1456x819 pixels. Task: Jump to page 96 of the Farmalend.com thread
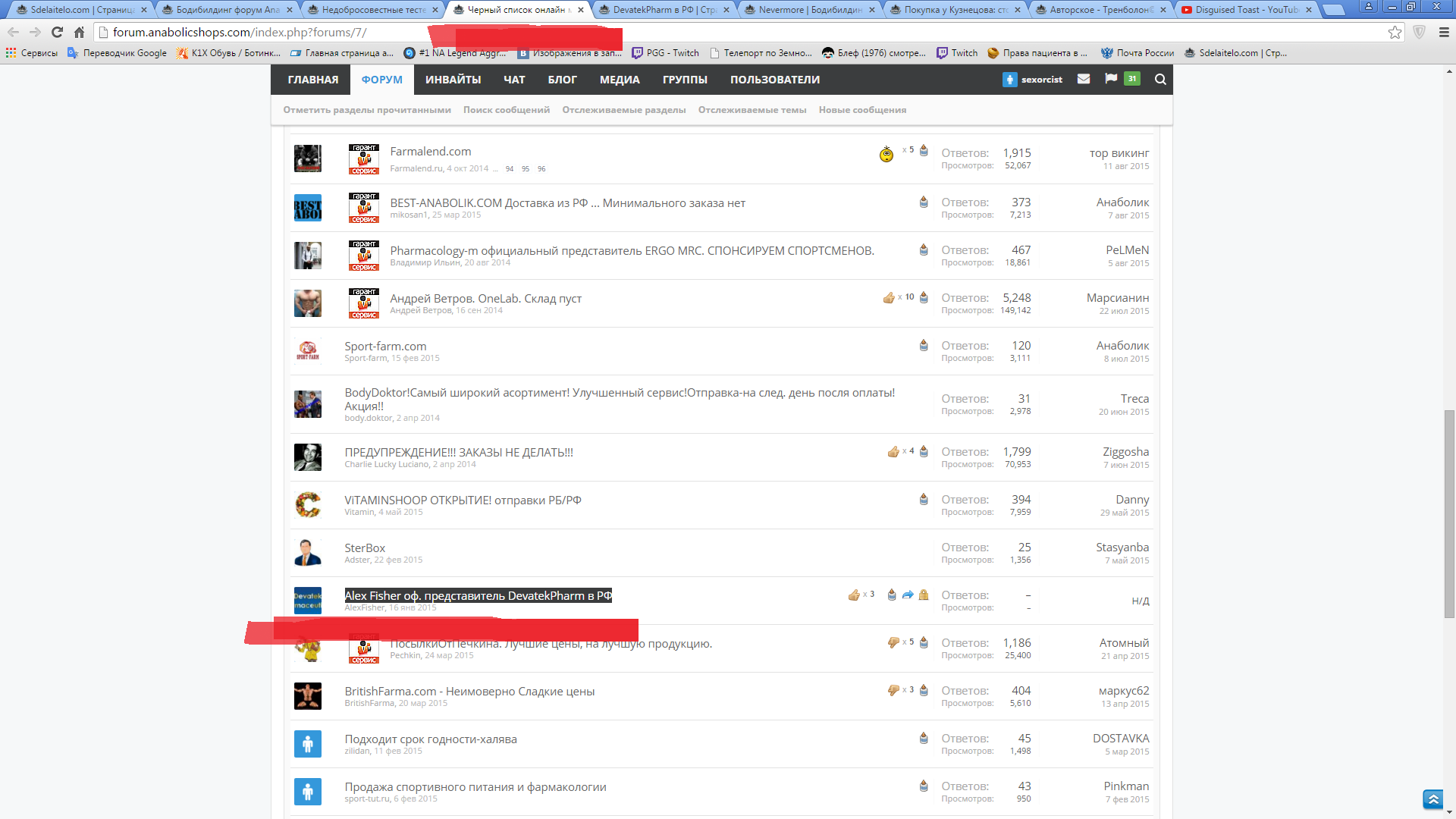(x=541, y=169)
